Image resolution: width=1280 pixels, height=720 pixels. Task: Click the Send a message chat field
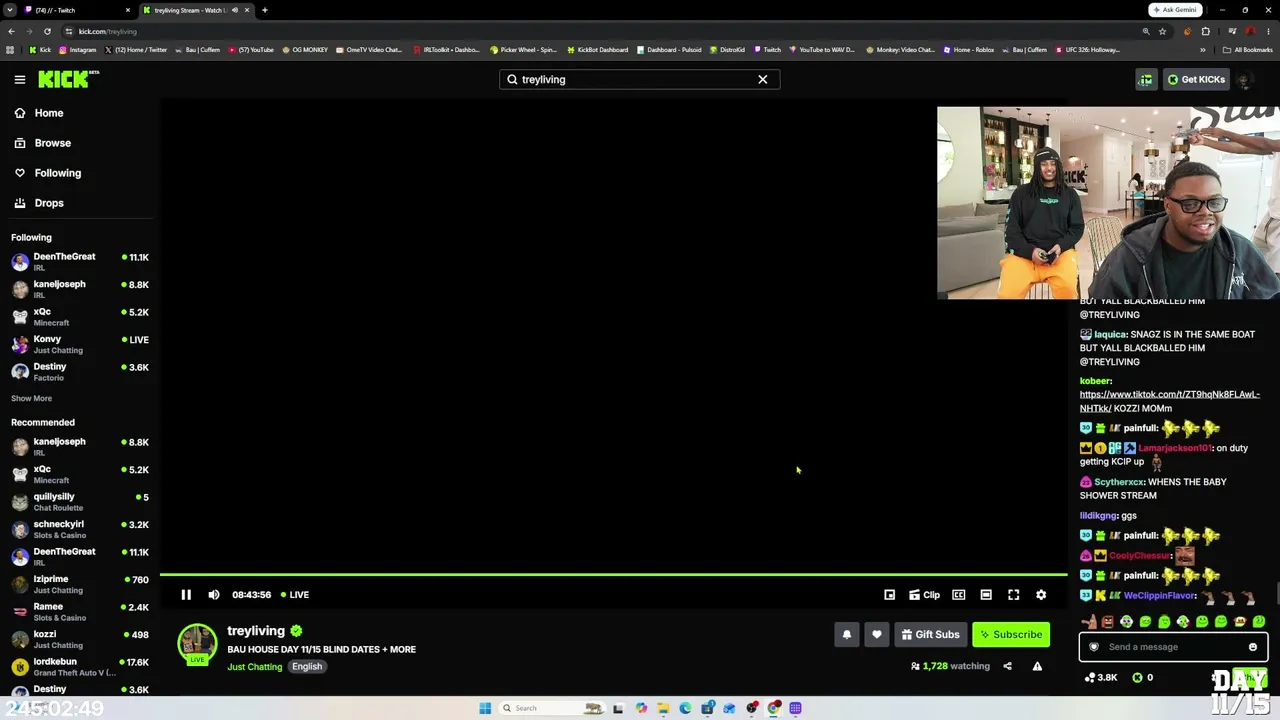tap(1172, 647)
